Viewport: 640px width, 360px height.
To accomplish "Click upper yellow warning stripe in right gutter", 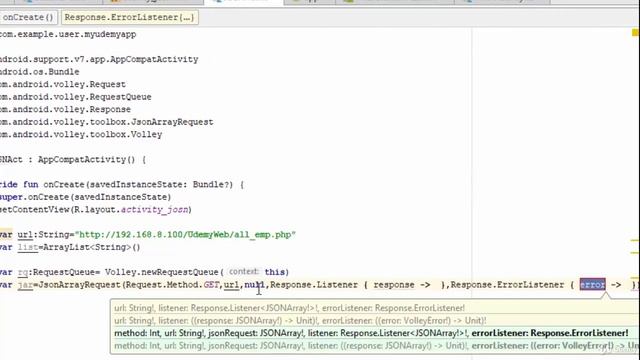I will 635,240.
